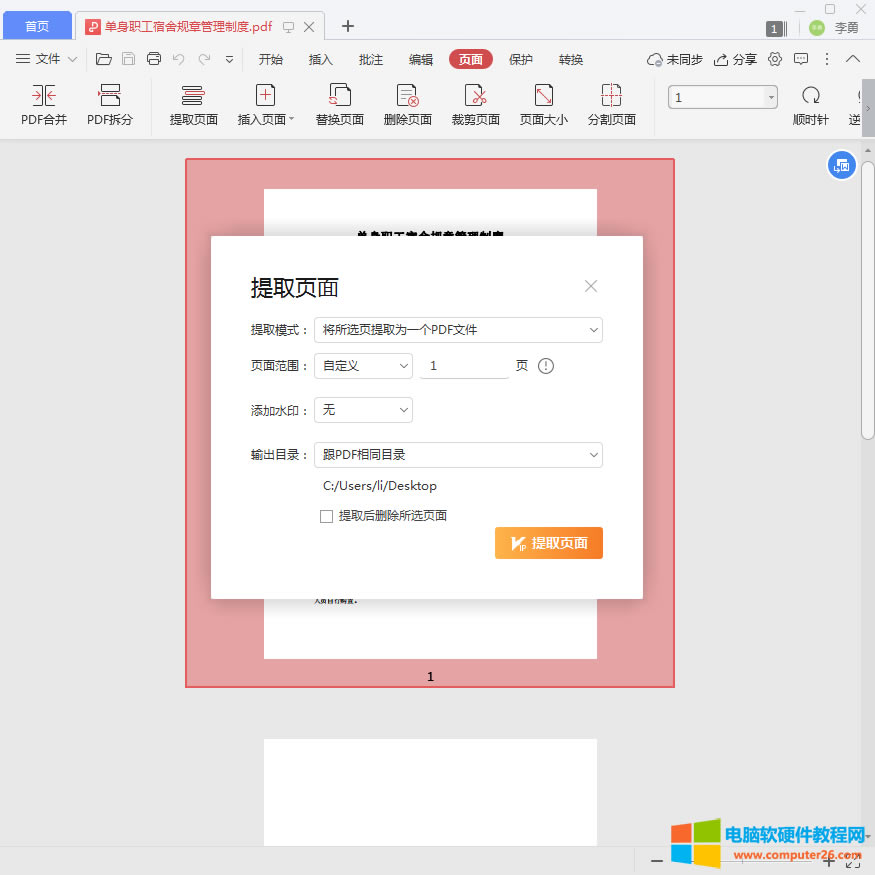Image resolution: width=875 pixels, height=875 pixels.
Task: Switch to the 批注 ribbon tab
Action: (371, 59)
